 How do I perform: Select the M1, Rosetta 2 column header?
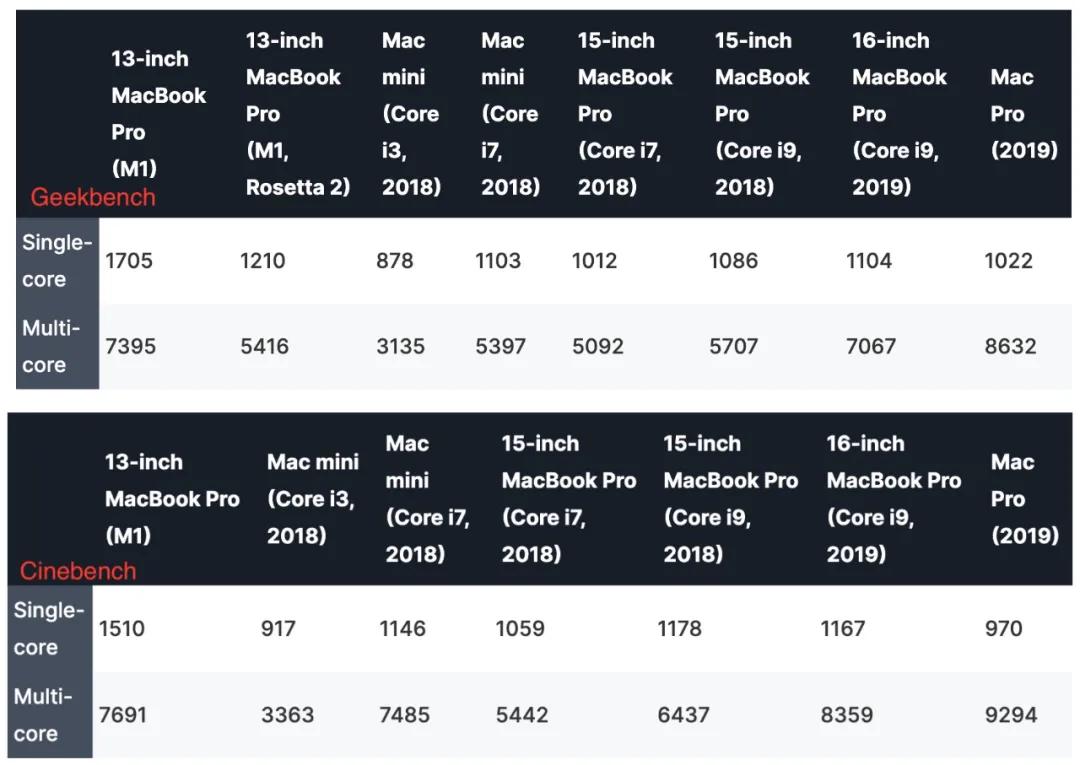click(x=298, y=113)
